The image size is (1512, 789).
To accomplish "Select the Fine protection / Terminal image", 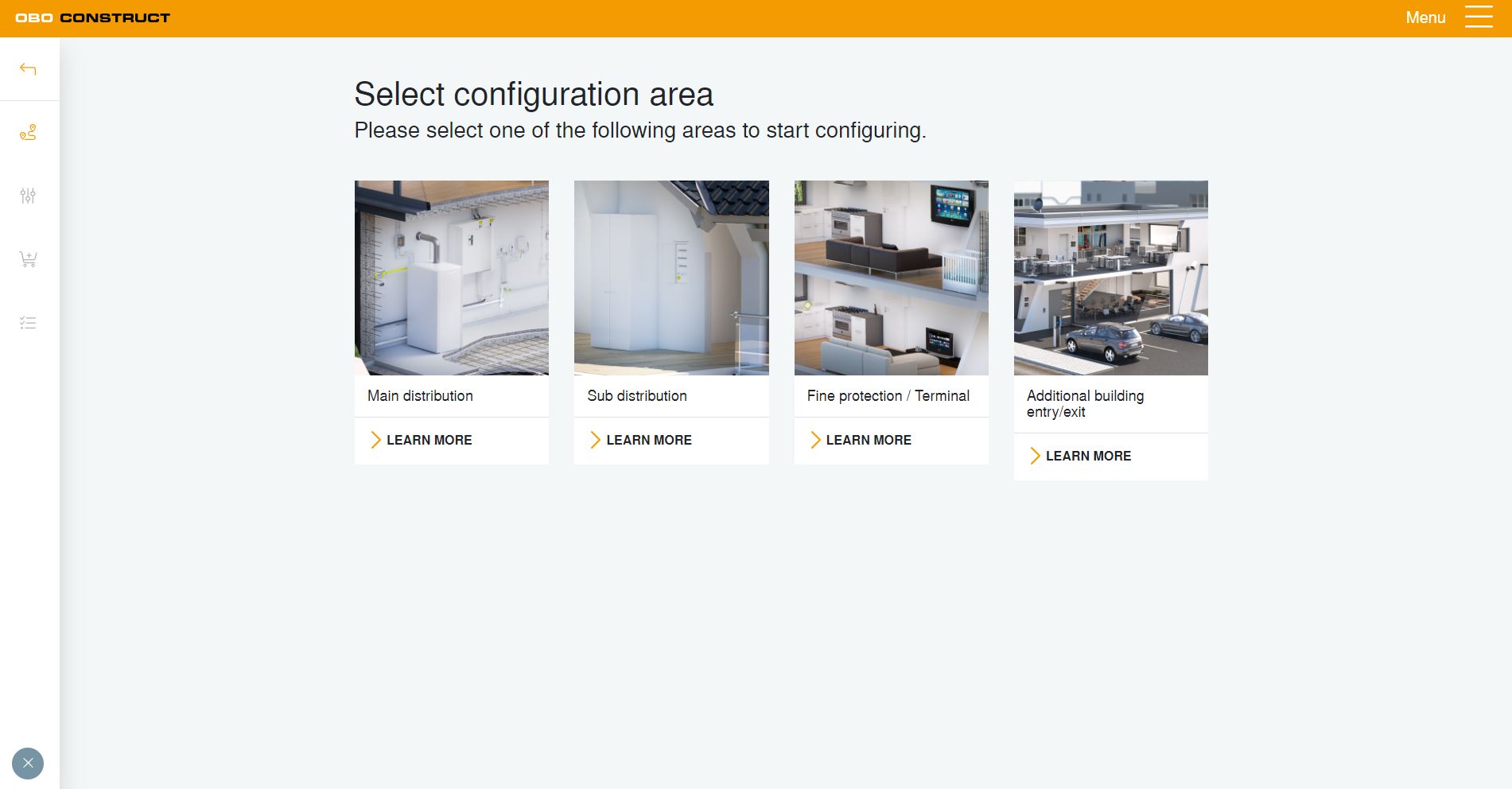I will 891,278.
